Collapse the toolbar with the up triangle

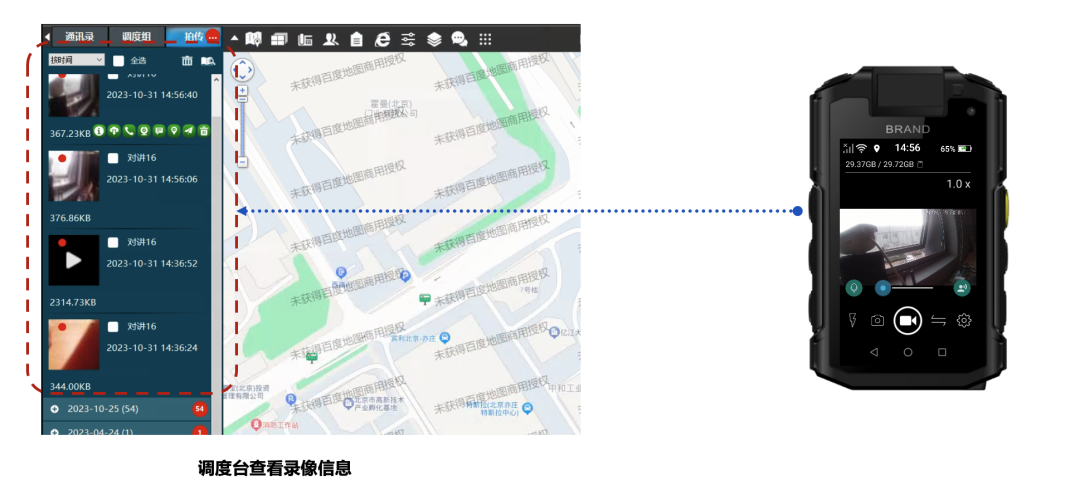click(x=234, y=39)
